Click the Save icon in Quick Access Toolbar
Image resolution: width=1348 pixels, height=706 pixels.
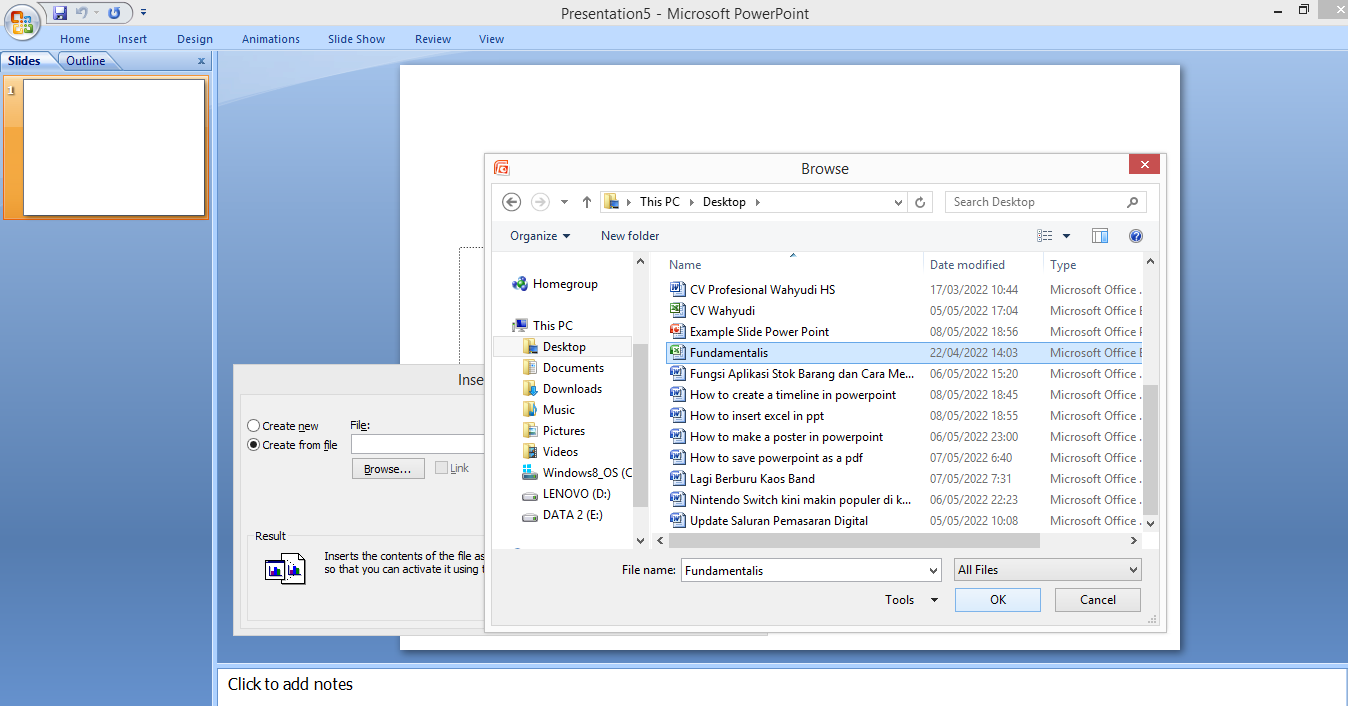60,13
